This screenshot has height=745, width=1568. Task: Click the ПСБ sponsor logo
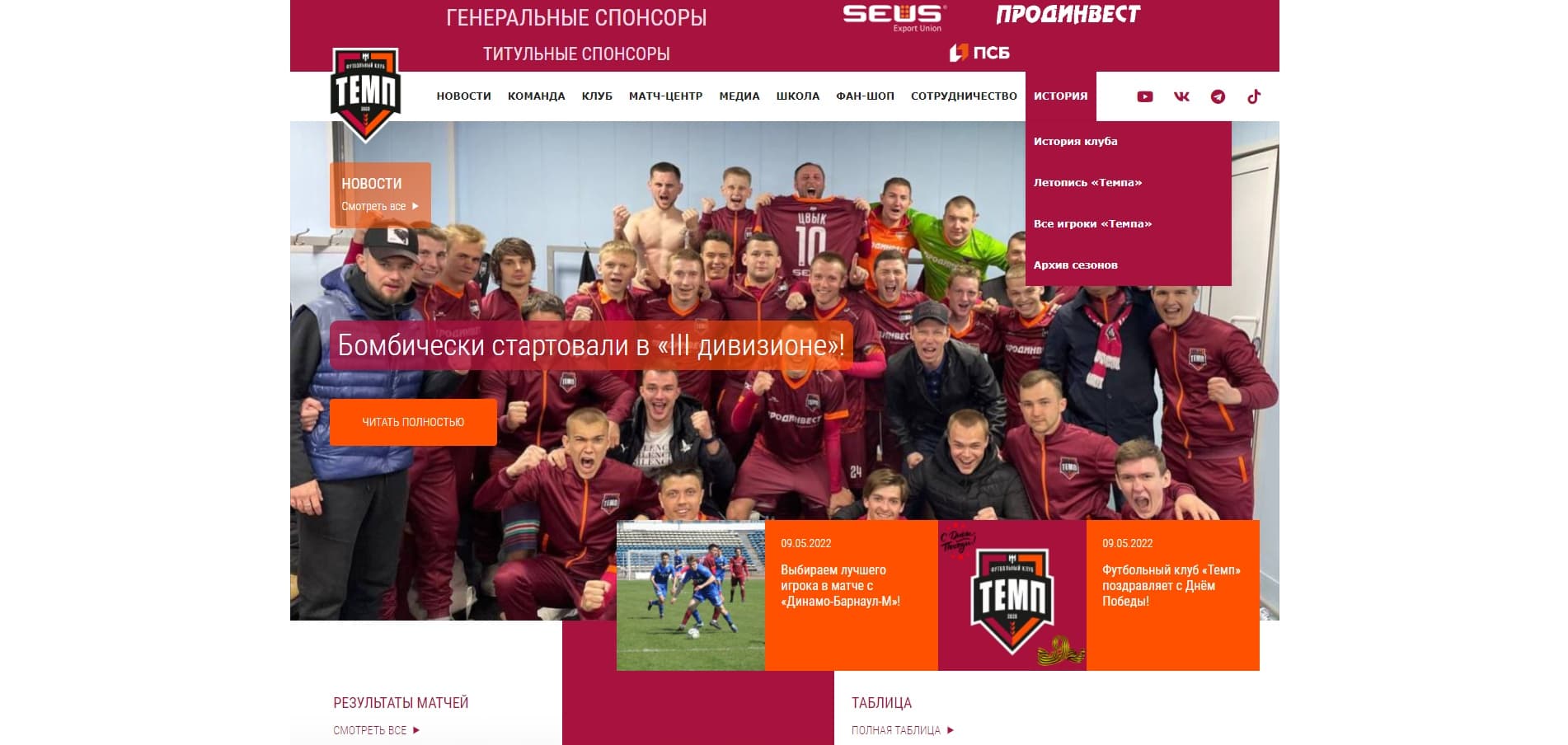click(979, 53)
